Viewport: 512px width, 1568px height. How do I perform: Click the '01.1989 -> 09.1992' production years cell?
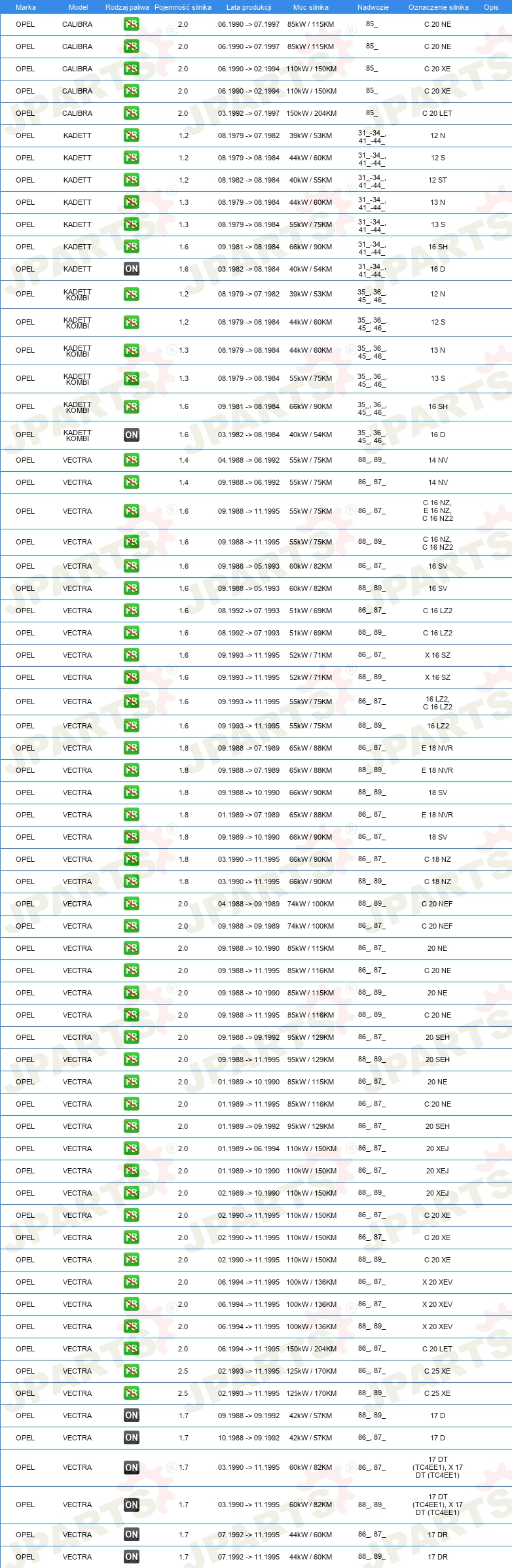[x=249, y=1126]
